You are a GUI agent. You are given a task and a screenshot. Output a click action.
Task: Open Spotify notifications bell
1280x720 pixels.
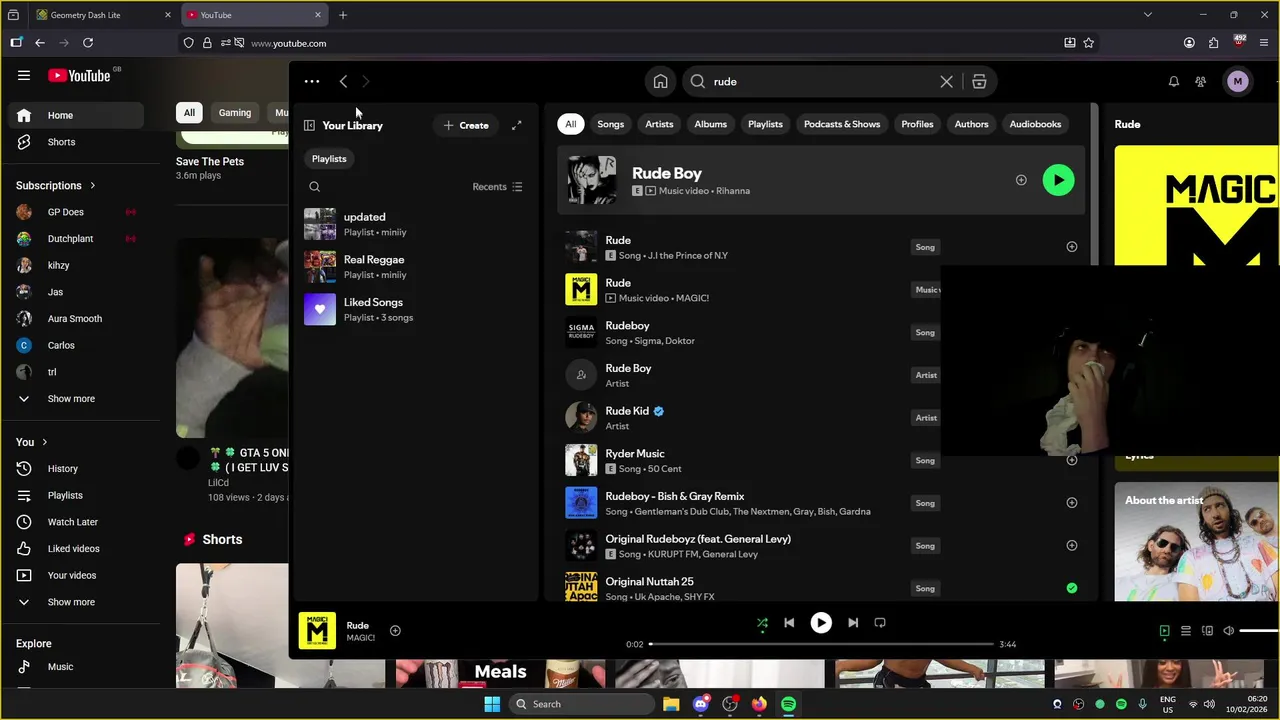(1174, 82)
